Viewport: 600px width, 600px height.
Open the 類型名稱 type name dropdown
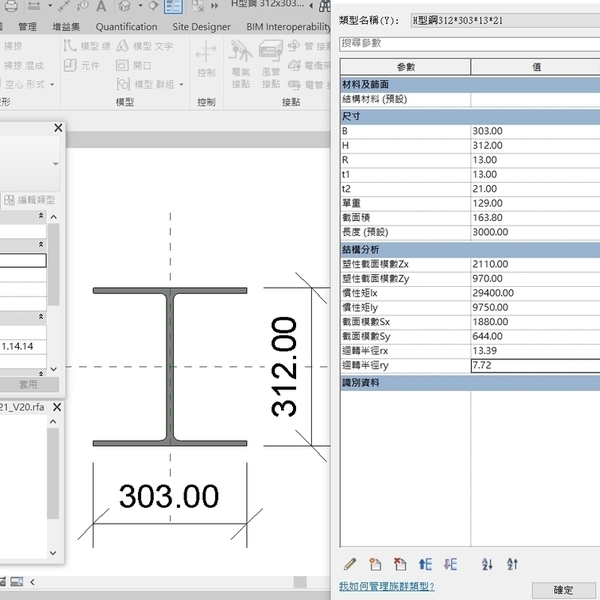click(505, 19)
